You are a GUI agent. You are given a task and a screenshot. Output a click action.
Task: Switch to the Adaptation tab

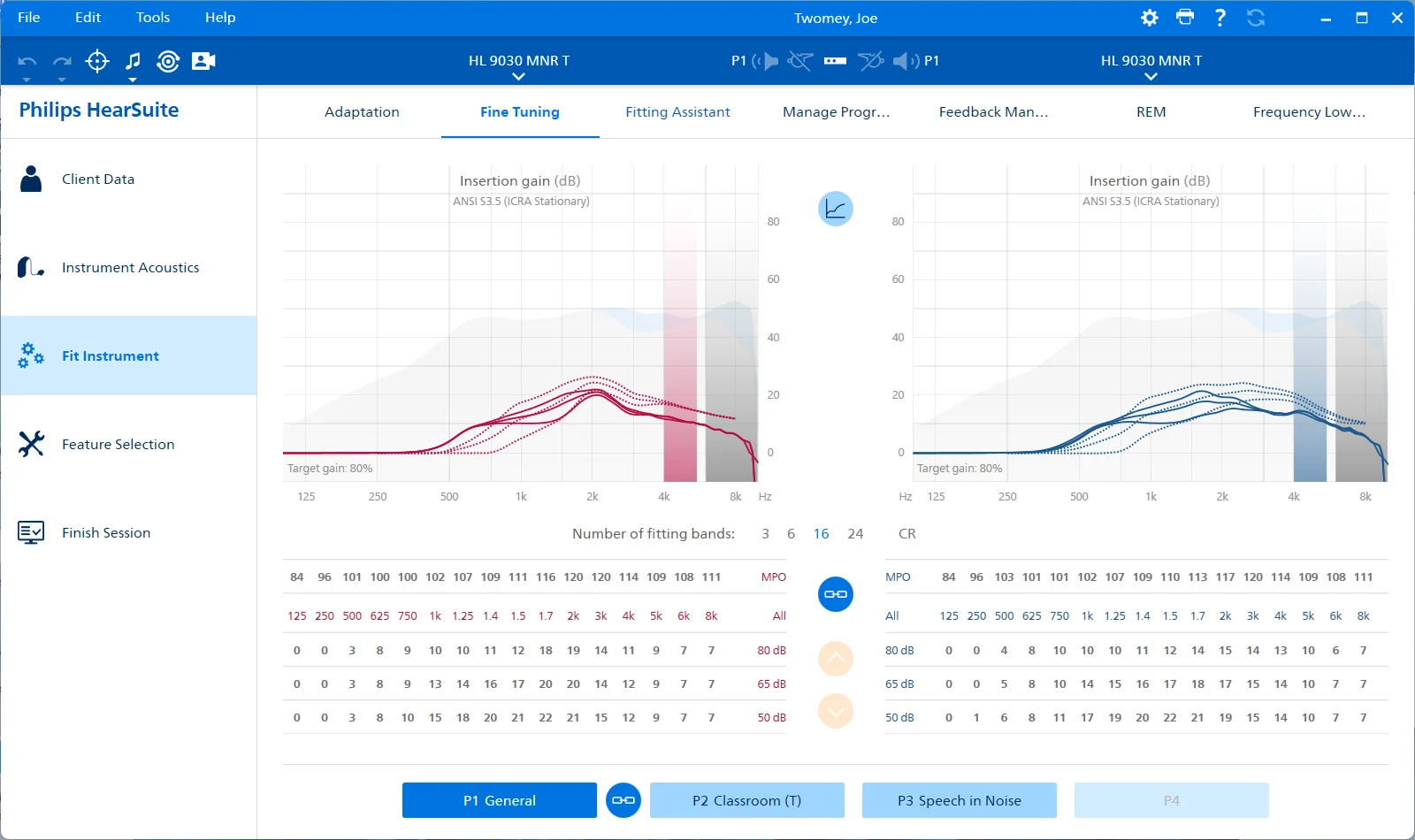[362, 112]
